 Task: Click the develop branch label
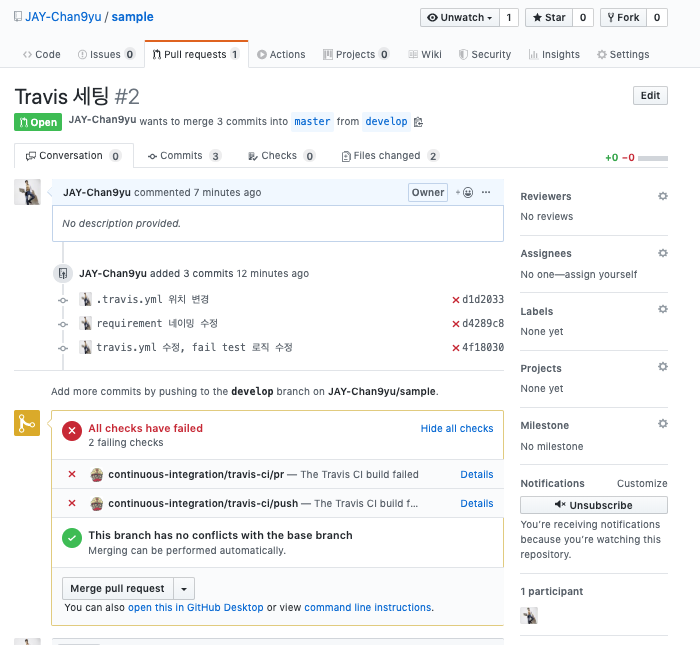(x=386, y=121)
